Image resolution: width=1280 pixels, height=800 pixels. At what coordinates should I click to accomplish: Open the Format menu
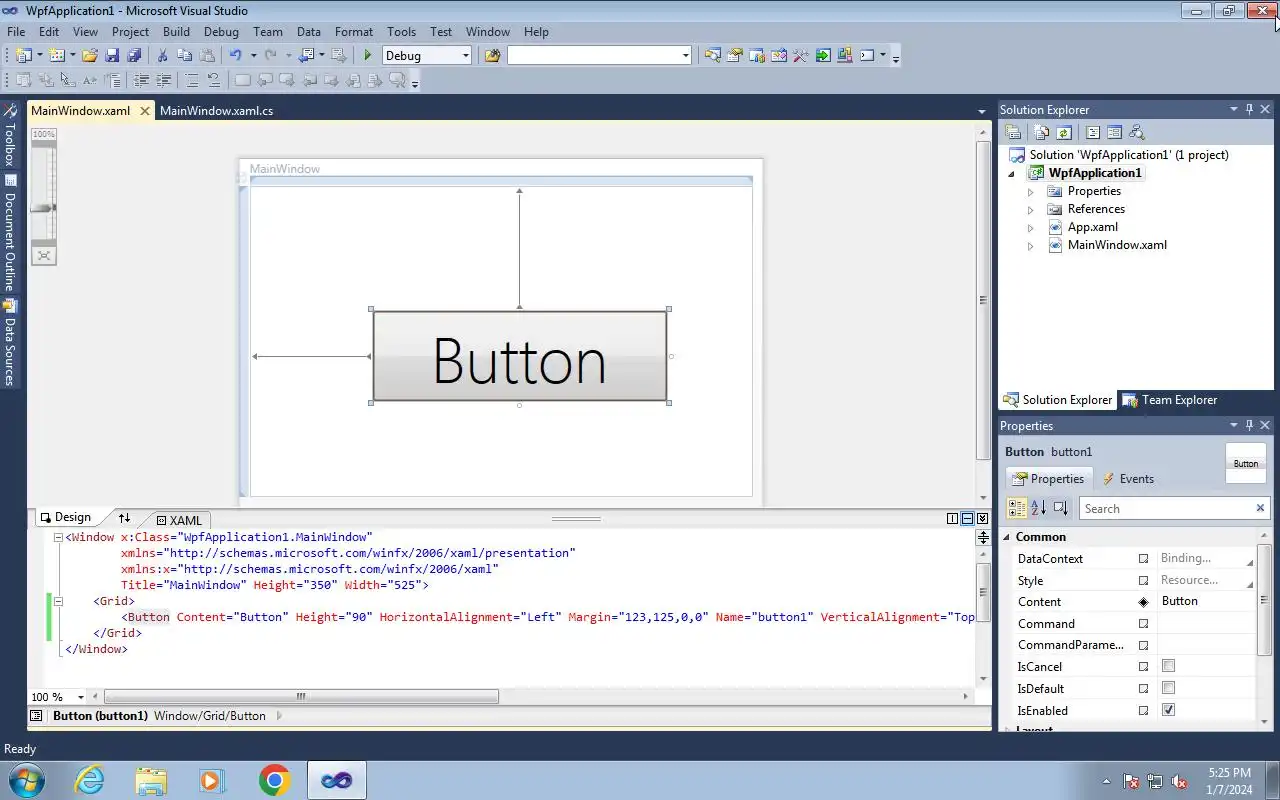(x=354, y=32)
